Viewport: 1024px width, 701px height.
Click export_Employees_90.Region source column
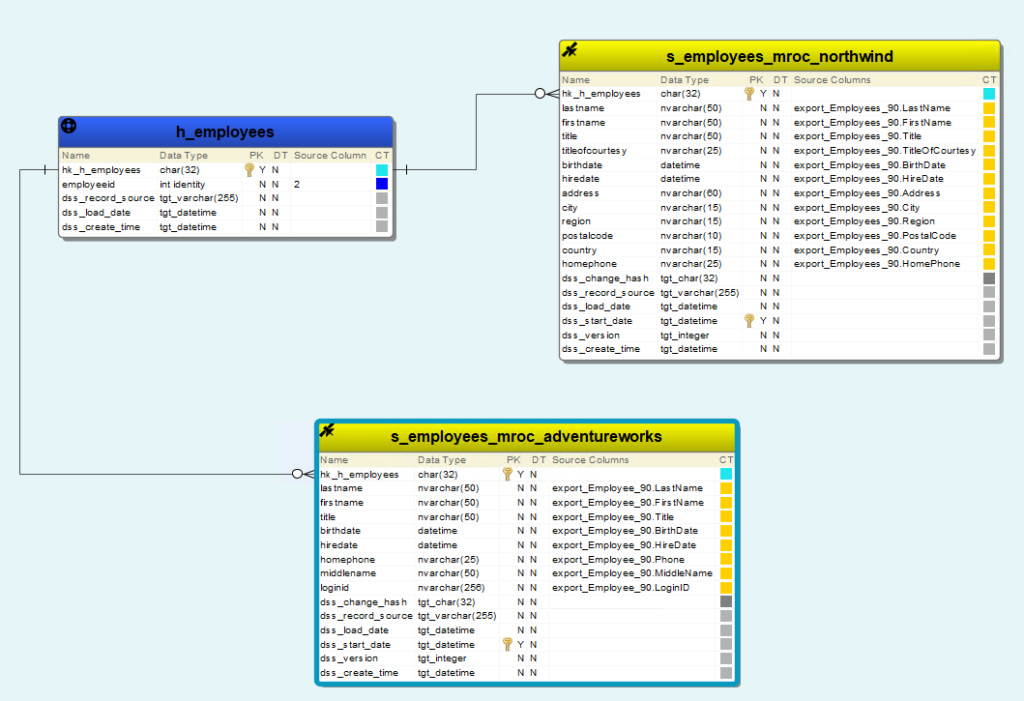[864, 221]
